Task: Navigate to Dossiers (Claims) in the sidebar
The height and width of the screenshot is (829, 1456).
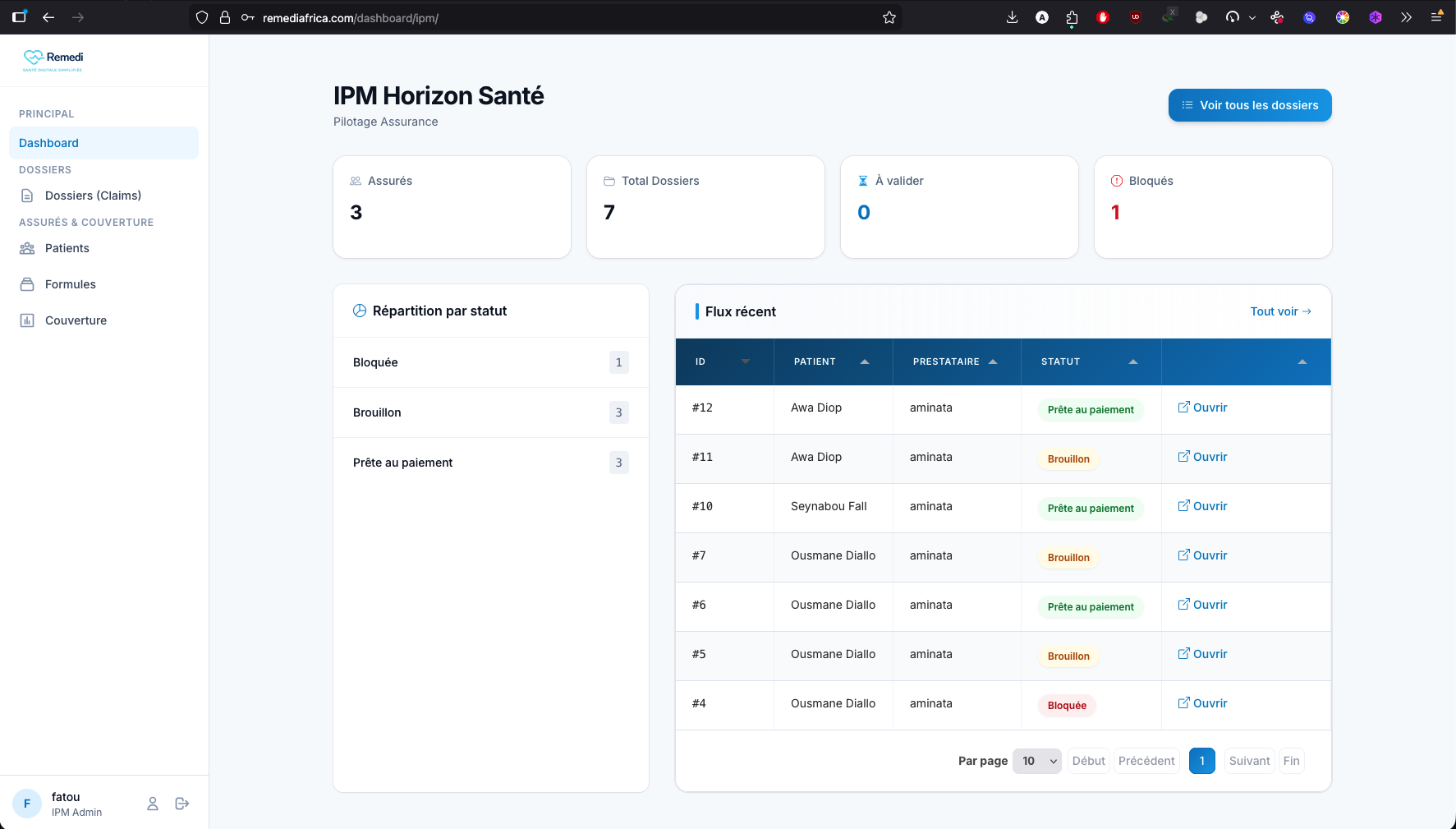Action: point(93,196)
